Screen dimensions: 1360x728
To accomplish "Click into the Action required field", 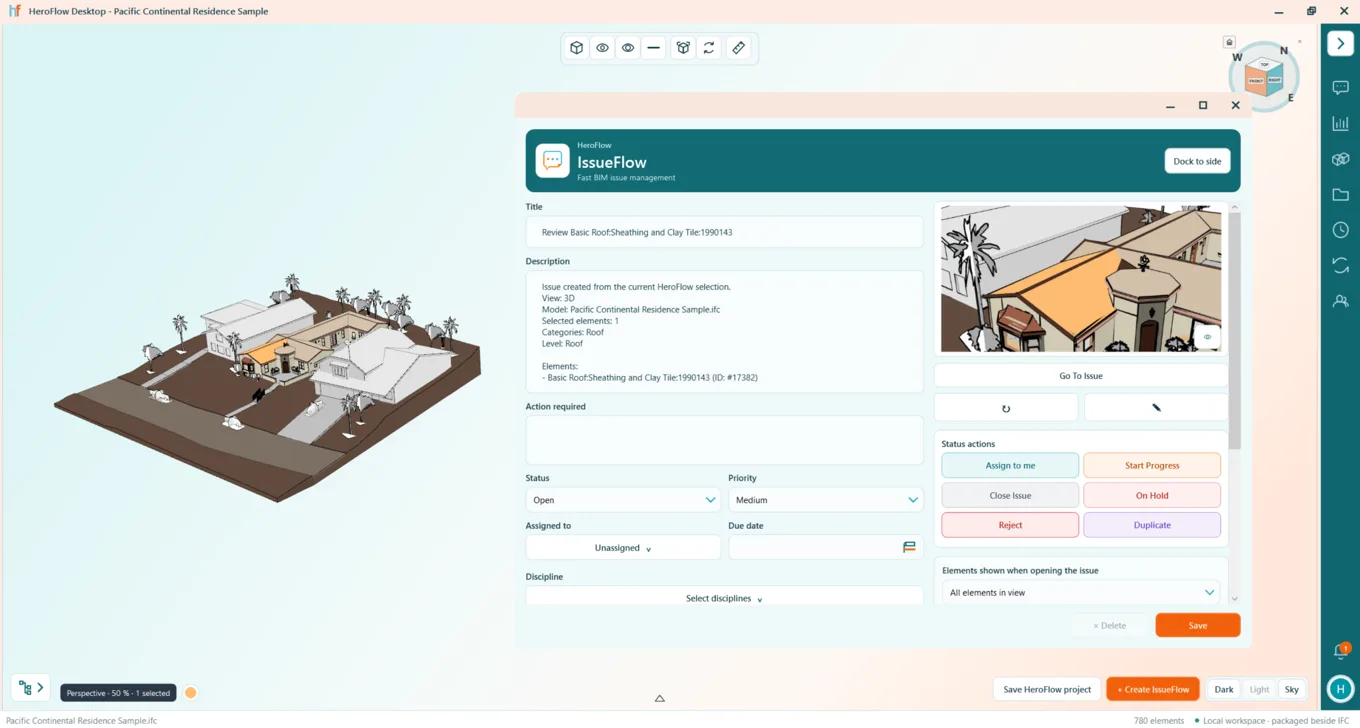I will [x=724, y=440].
